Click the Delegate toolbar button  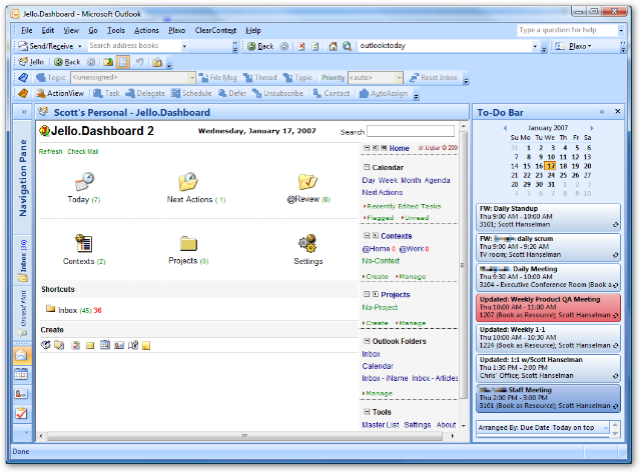tap(145, 94)
